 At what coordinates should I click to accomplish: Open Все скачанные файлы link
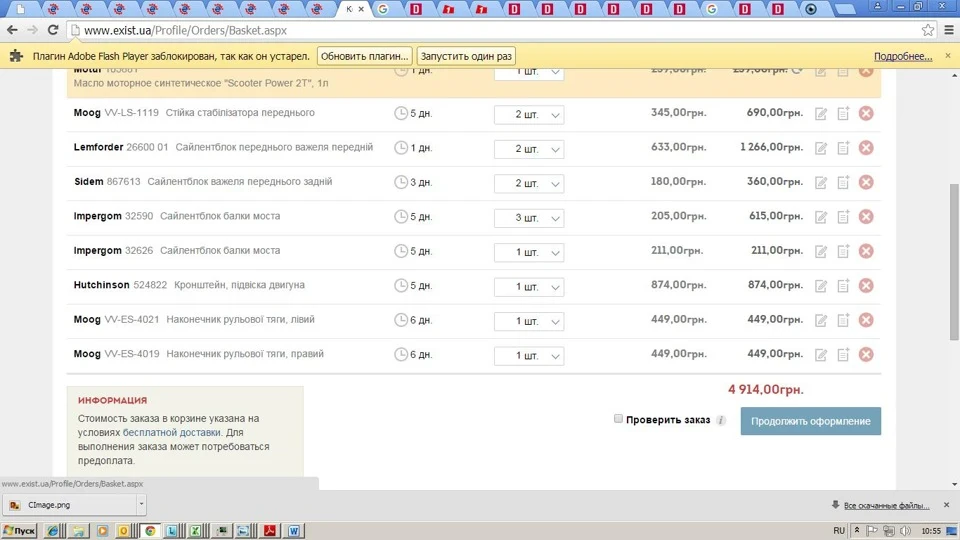click(x=887, y=505)
